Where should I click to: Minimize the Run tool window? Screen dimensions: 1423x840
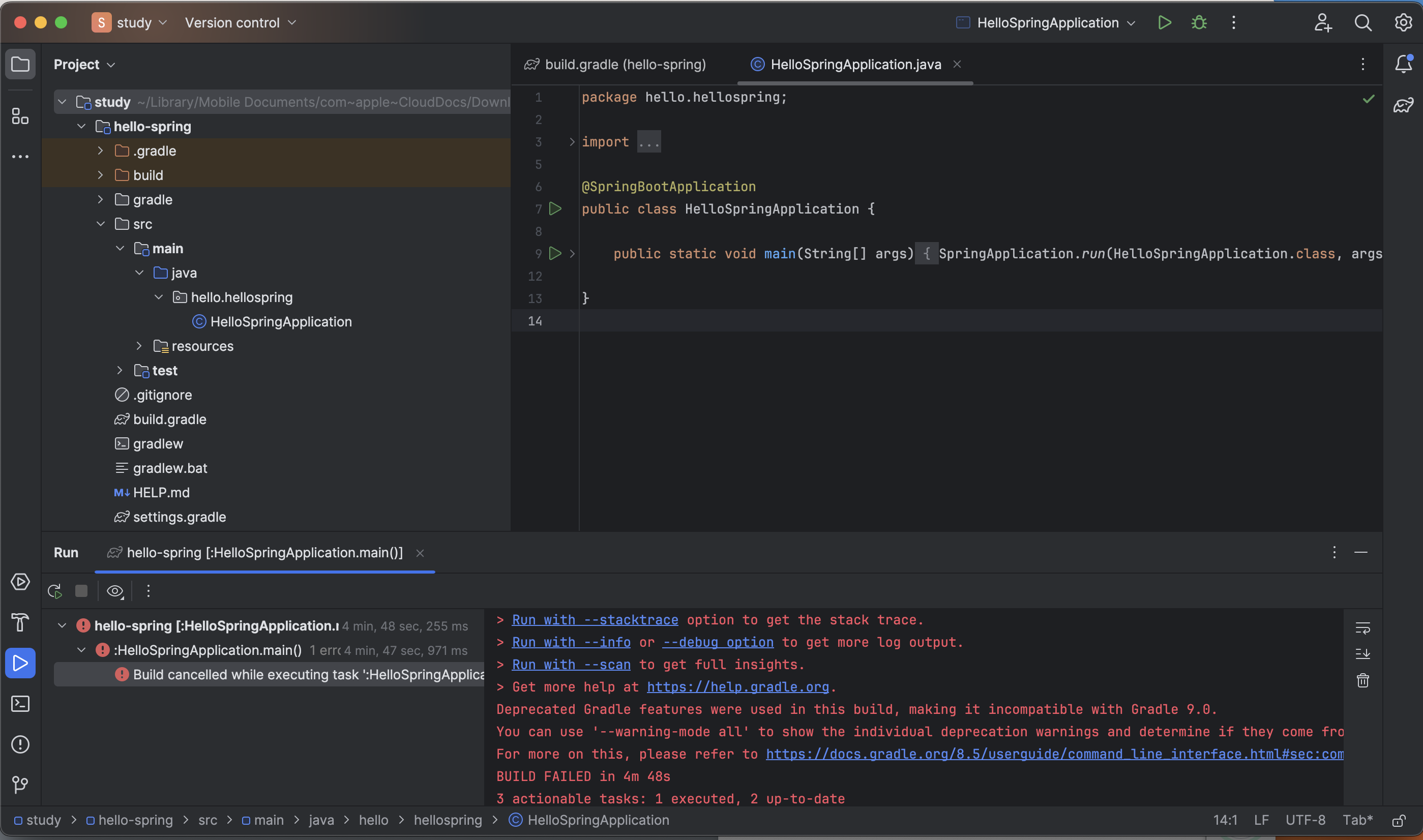[x=1361, y=552]
